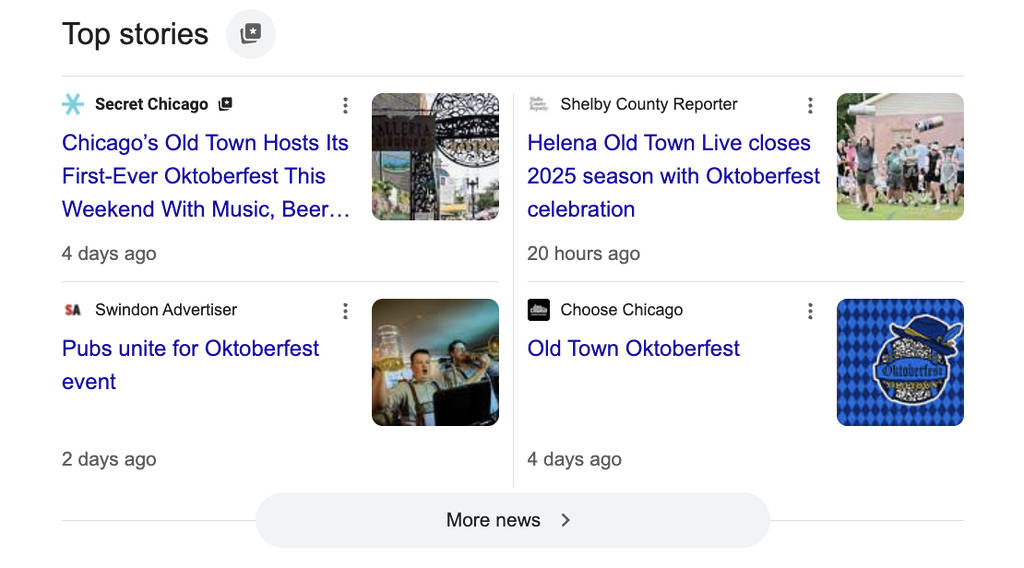Read the Pubs unite for Oktoberfest article
Screen dimensions: 1024x568
point(190,364)
